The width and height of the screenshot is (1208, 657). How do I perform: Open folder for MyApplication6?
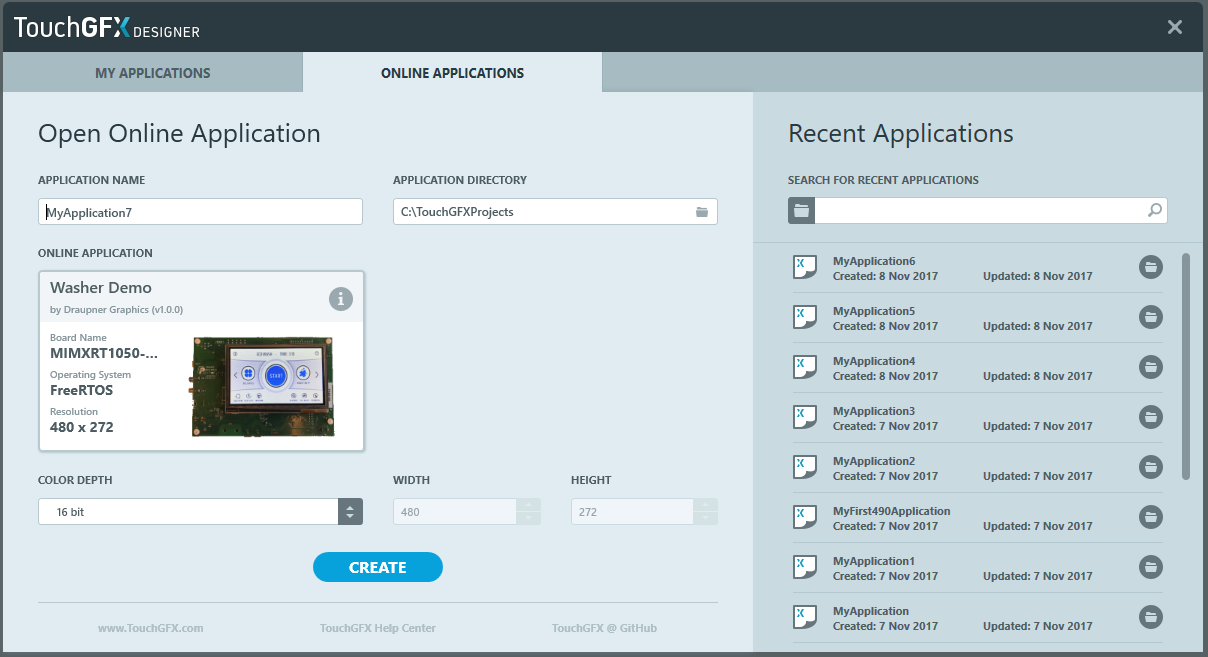(1151, 267)
